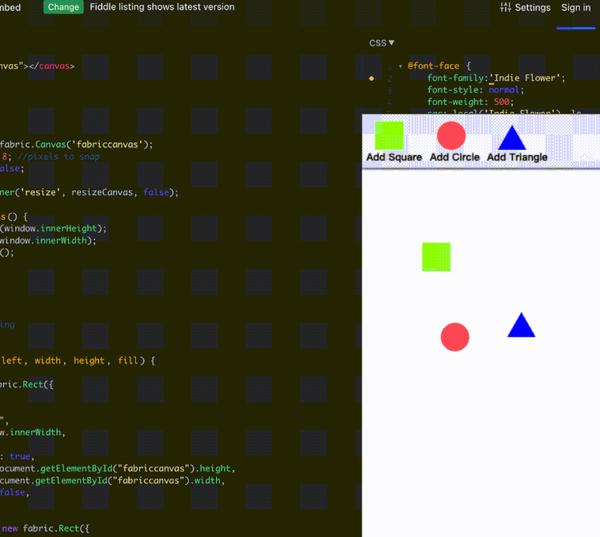Click the Add Circle label
The height and width of the screenshot is (537, 600).
click(455, 157)
